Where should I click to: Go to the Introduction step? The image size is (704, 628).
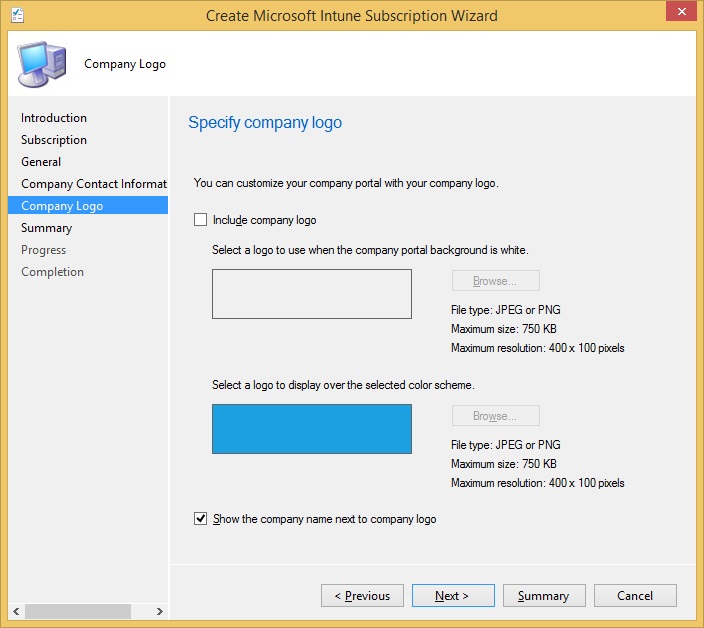click(54, 118)
